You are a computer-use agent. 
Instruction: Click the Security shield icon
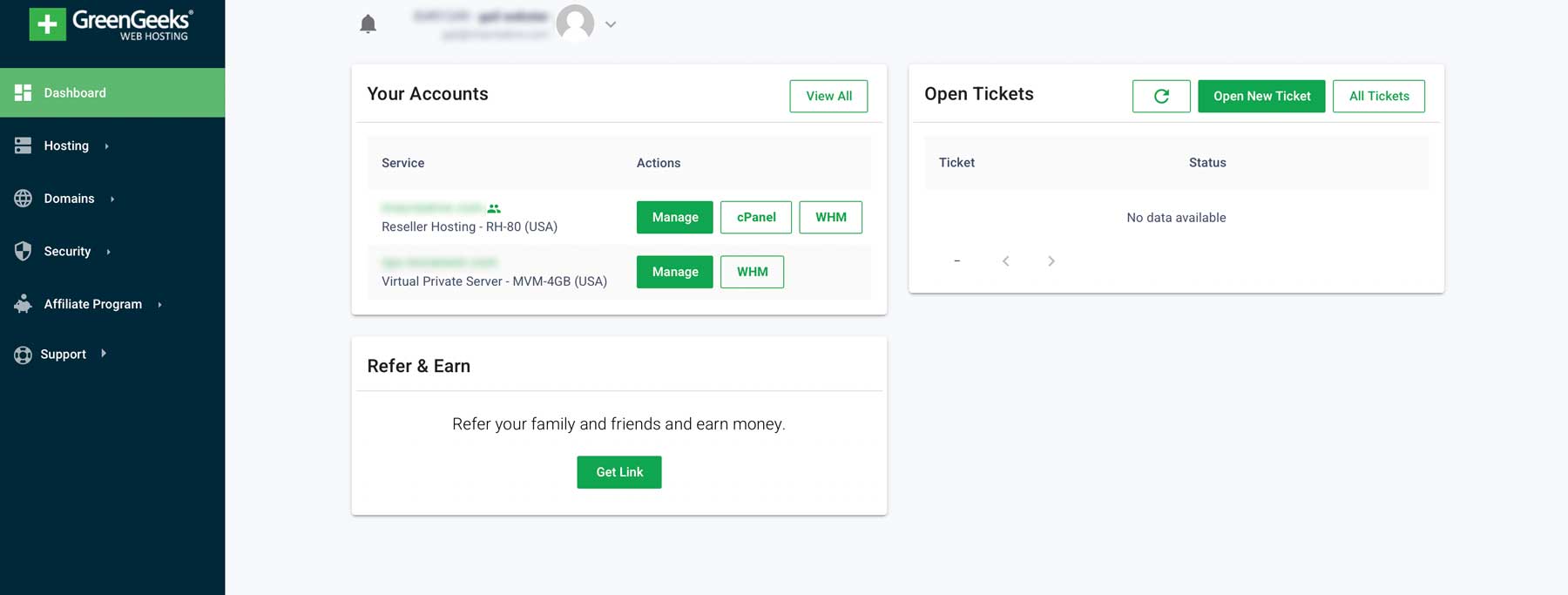[22, 251]
